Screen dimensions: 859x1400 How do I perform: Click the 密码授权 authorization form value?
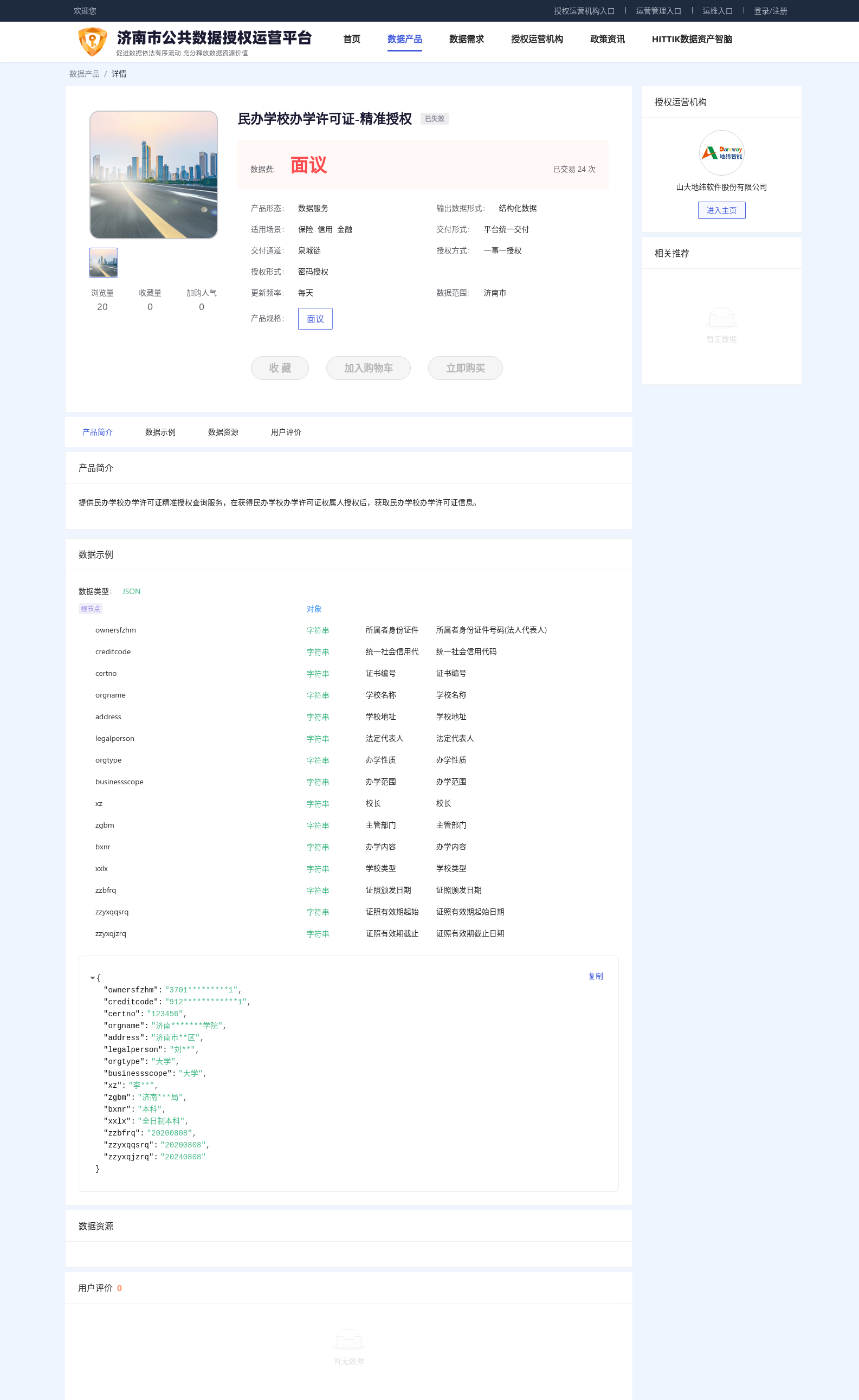[x=313, y=272]
